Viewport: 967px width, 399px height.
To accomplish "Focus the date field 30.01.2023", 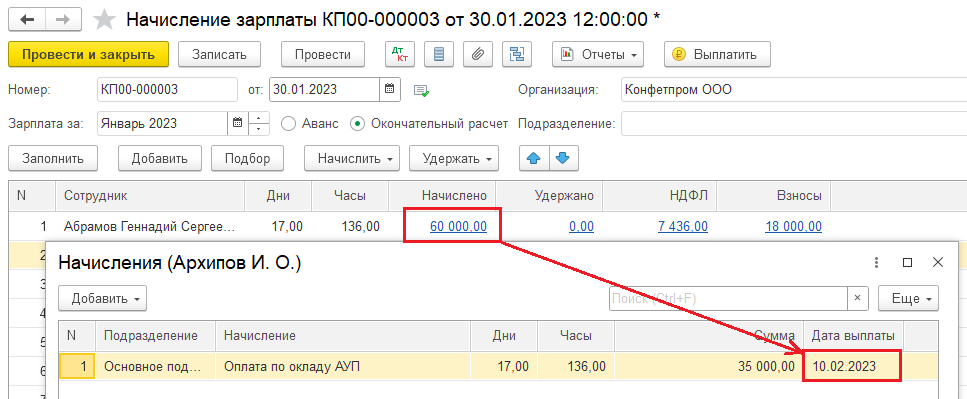I will (x=324, y=89).
